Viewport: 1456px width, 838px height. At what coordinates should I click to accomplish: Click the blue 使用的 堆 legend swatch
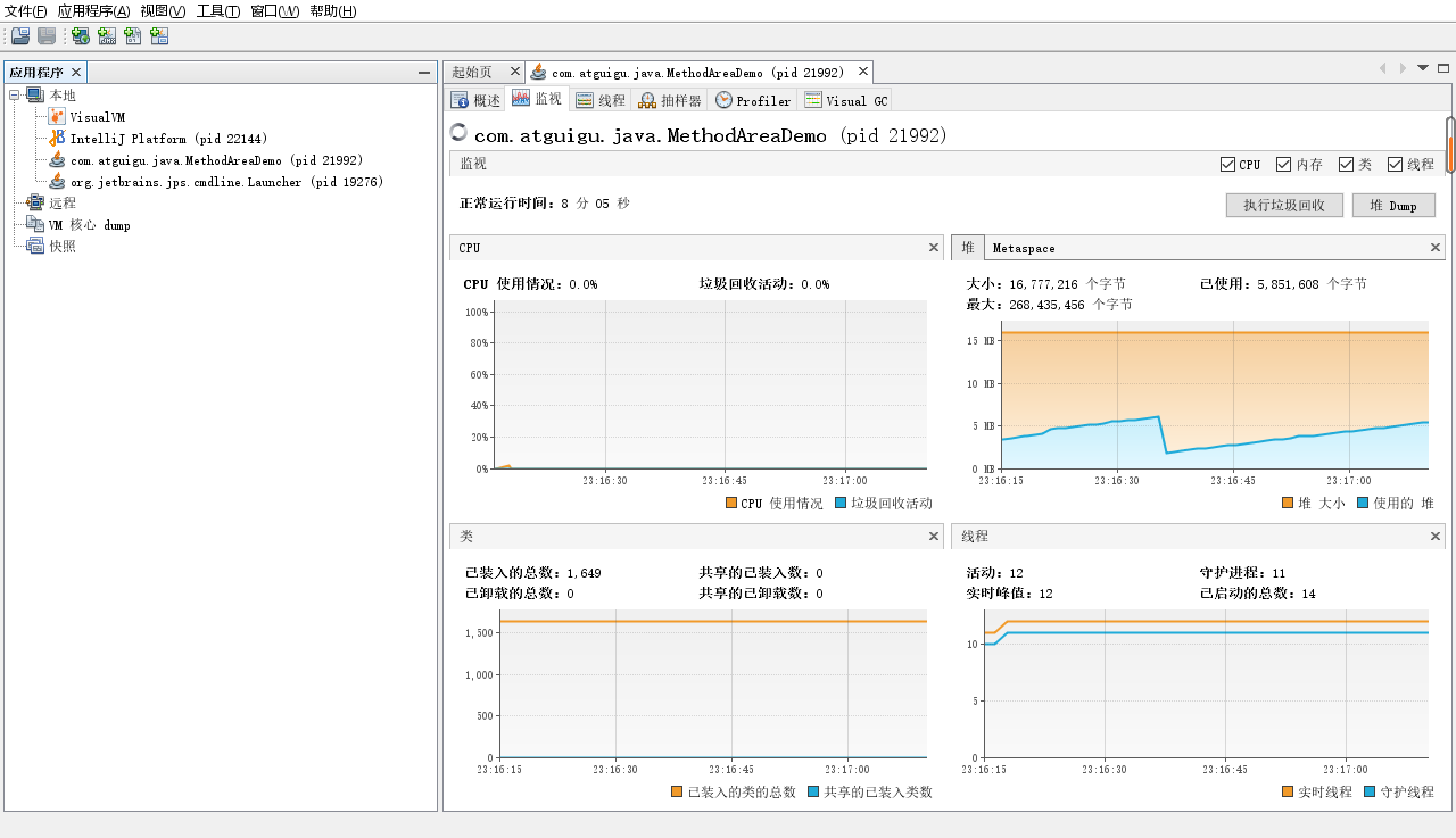coord(1362,503)
